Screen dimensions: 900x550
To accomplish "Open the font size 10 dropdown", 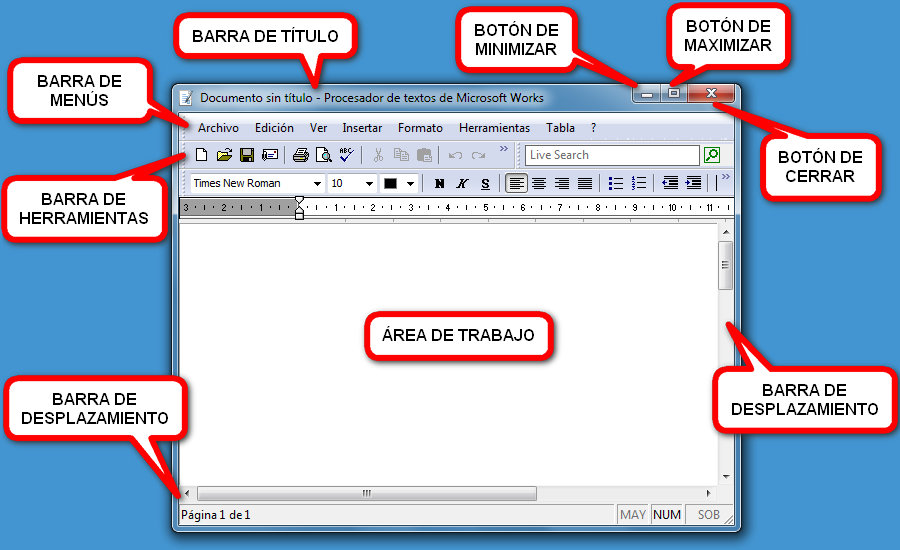I will [x=369, y=184].
